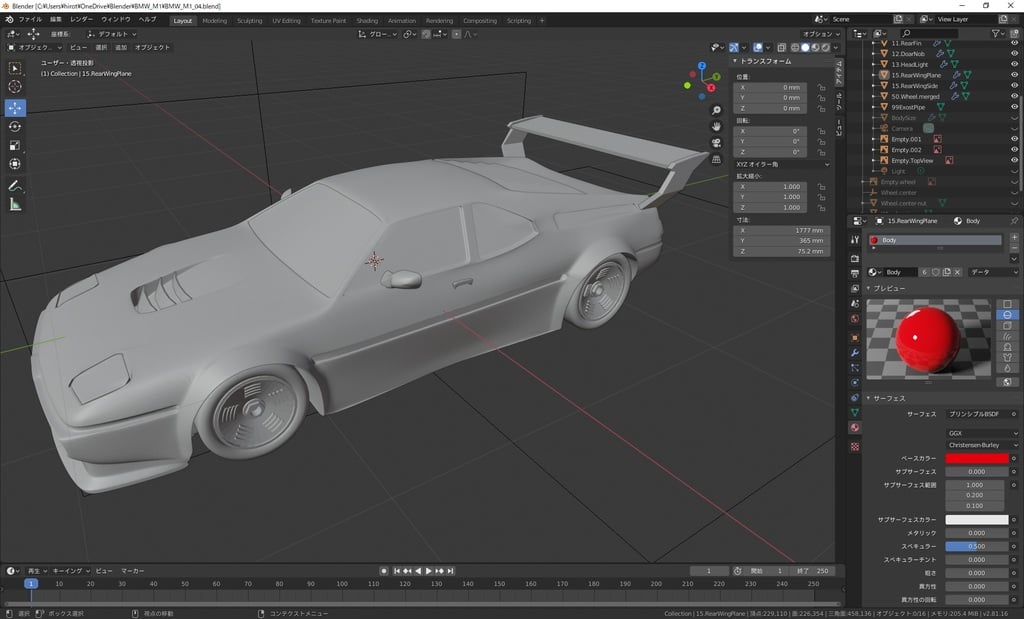
Task: Open the Modifier wrench properties tab
Action: [855, 353]
